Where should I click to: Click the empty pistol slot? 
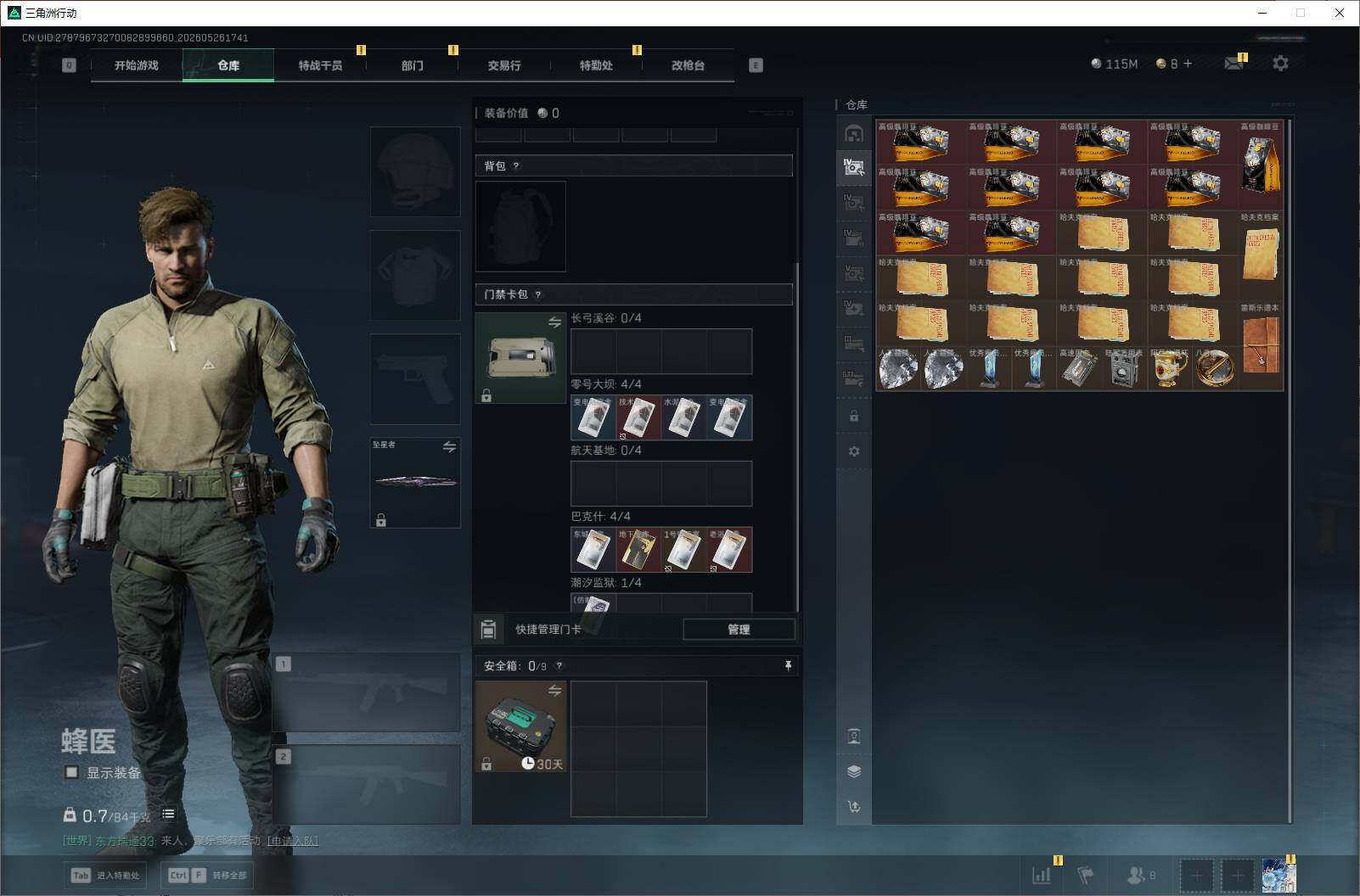(x=415, y=378)
